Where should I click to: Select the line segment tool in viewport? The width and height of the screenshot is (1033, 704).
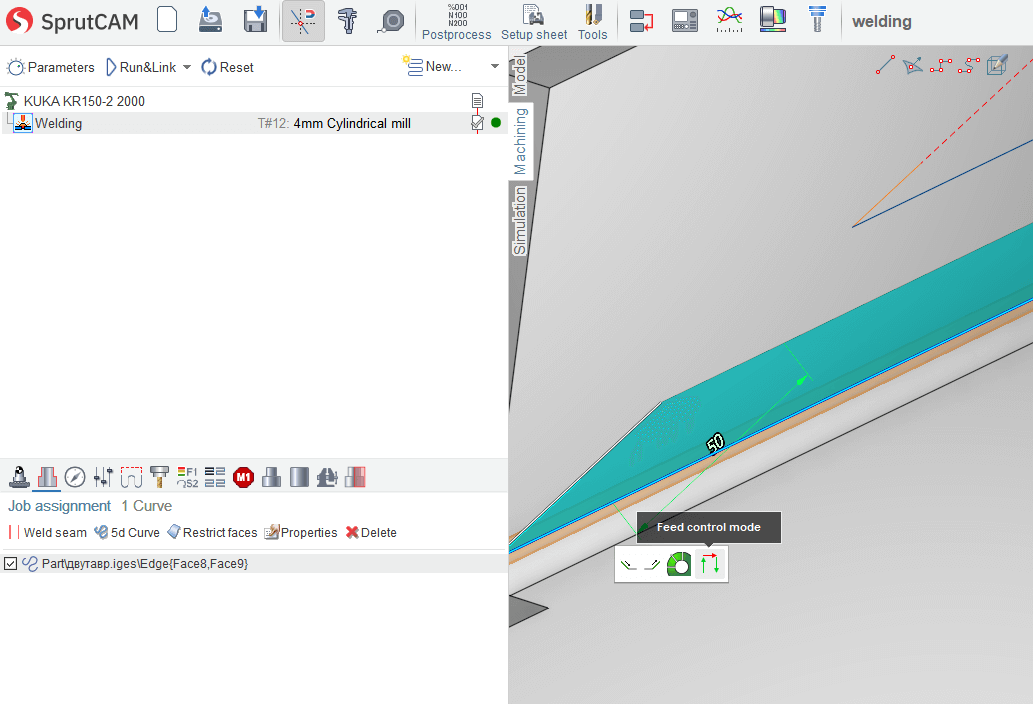(885, 65)
